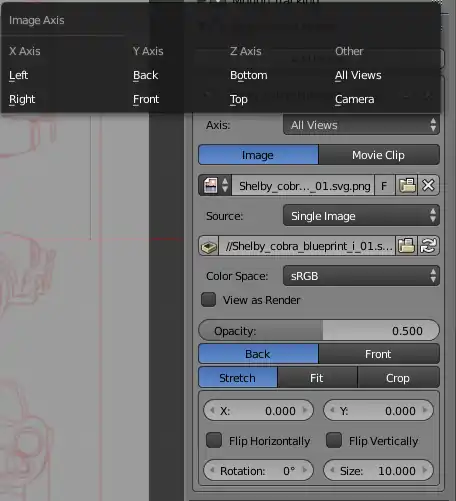Open the Color Space sRGB dropdown

click(361, 276)
